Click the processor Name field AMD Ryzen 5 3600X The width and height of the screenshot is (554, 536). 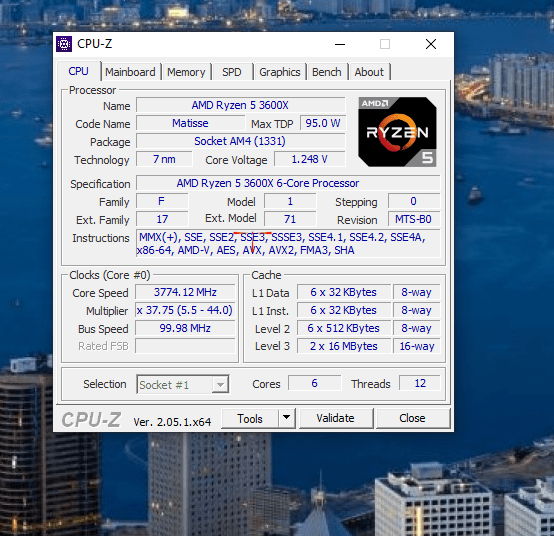(x=240, y=105)
